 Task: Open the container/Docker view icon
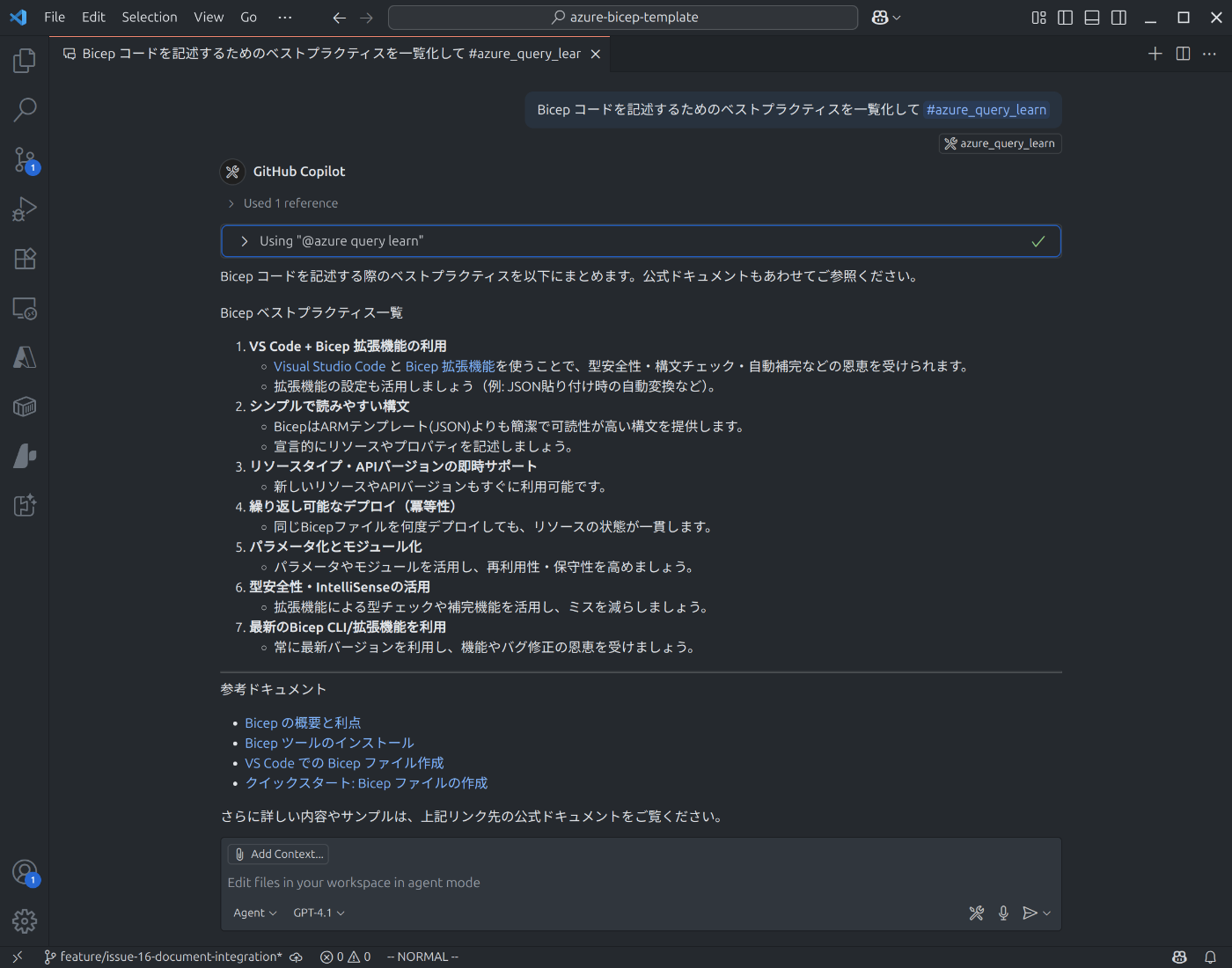(25, 407)
